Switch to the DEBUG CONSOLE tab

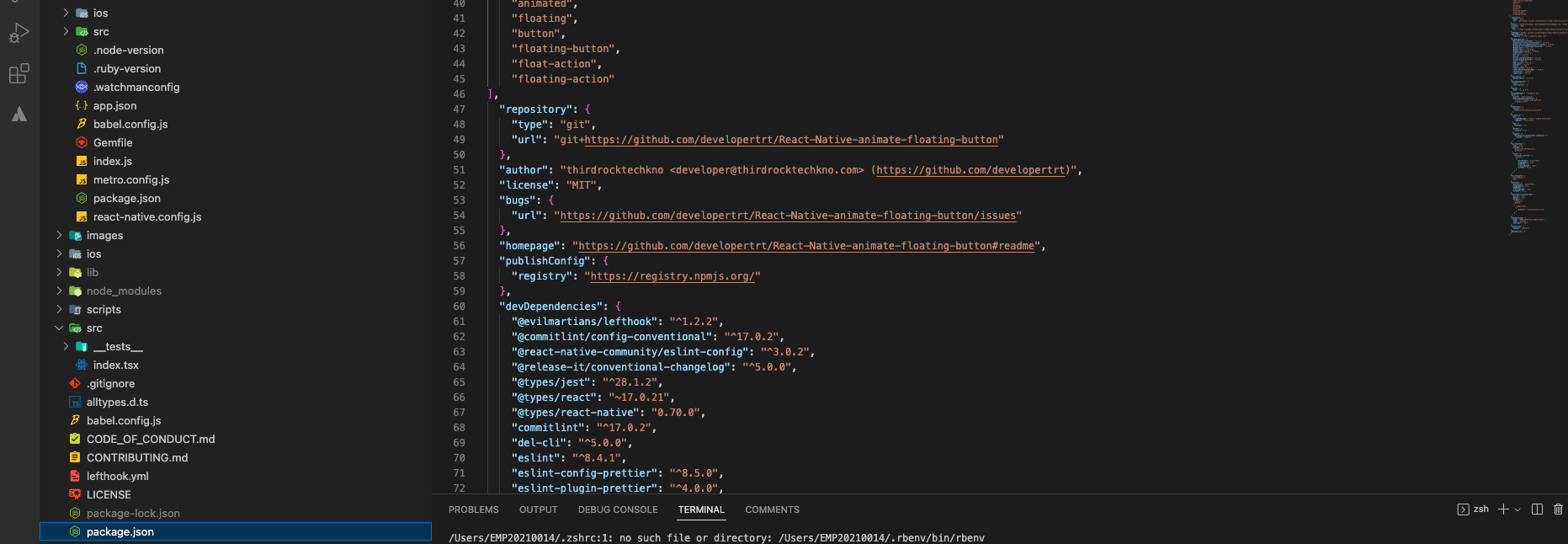(x=618, y=510)
